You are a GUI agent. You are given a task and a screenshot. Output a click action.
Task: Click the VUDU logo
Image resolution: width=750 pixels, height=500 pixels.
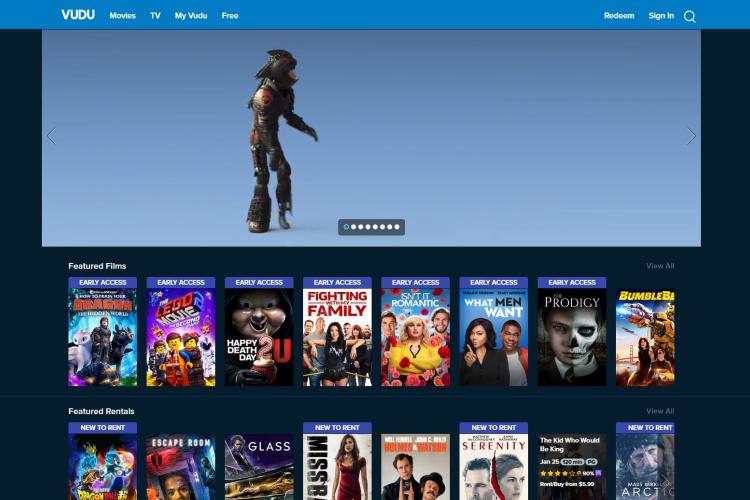78,15
